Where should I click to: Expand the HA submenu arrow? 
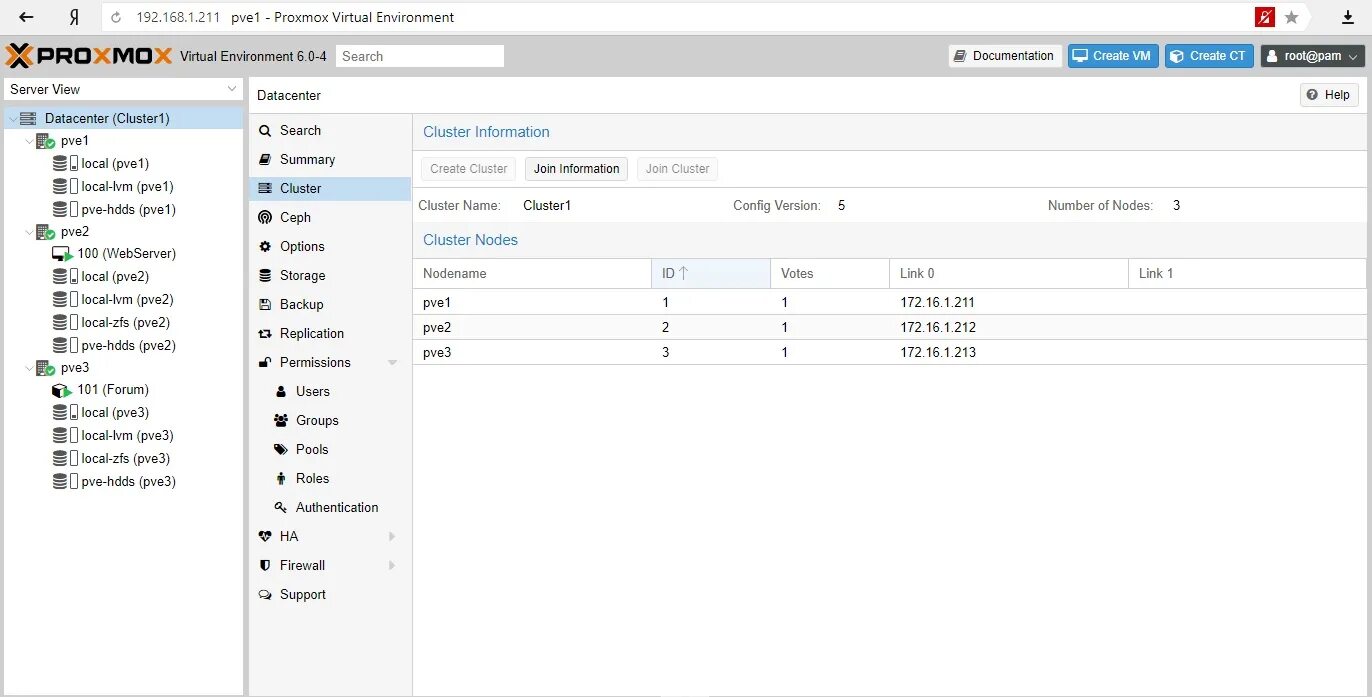392,536
